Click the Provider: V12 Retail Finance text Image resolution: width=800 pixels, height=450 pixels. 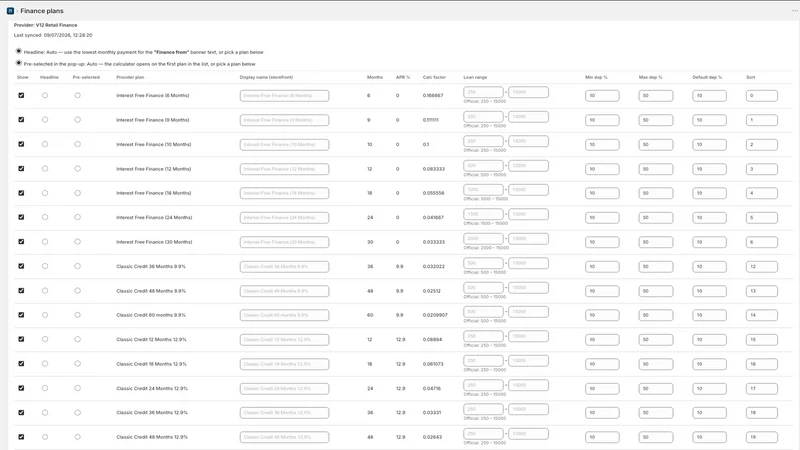45,25
